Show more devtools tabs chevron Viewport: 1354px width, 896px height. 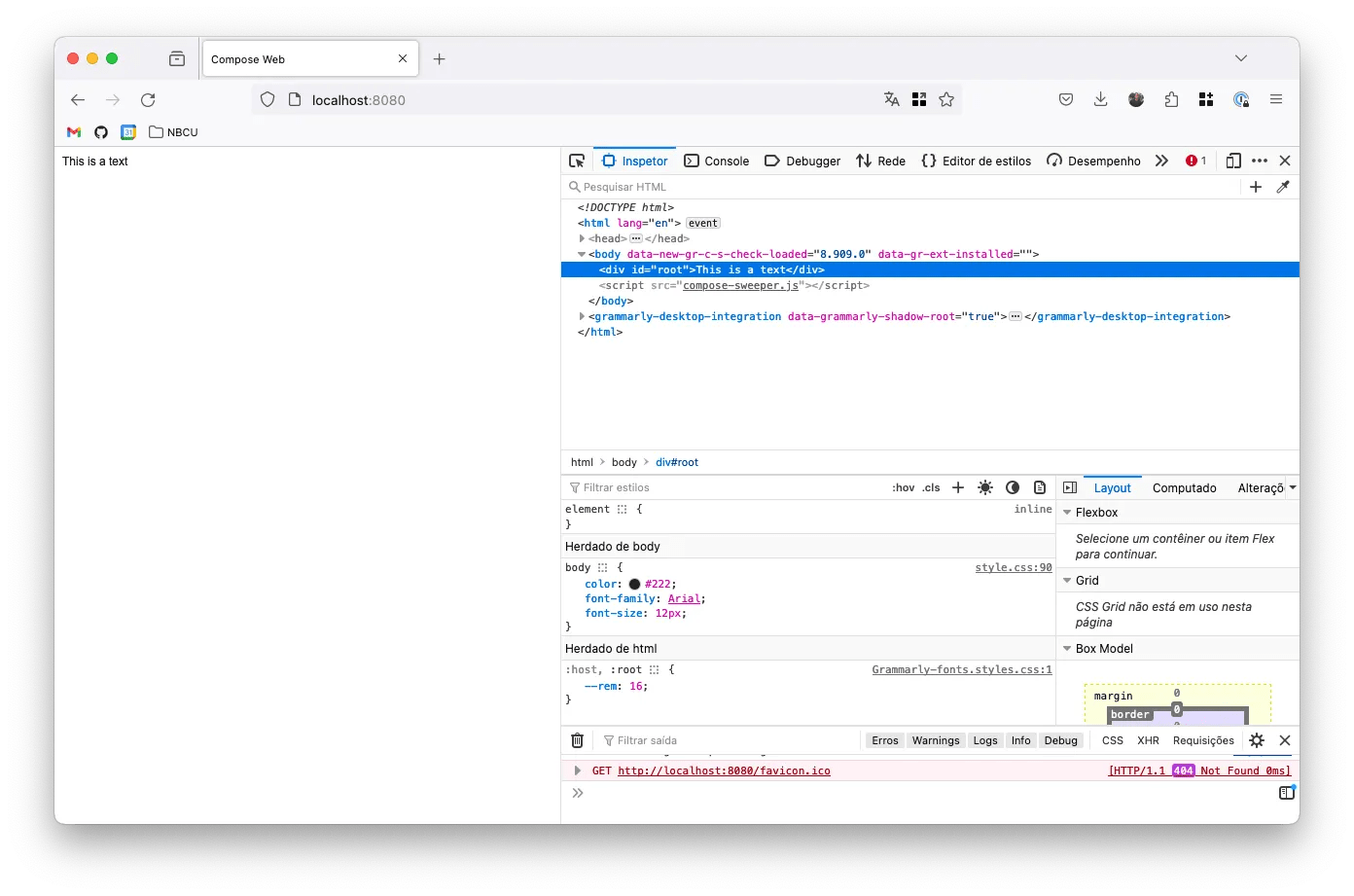point(1161,161)
